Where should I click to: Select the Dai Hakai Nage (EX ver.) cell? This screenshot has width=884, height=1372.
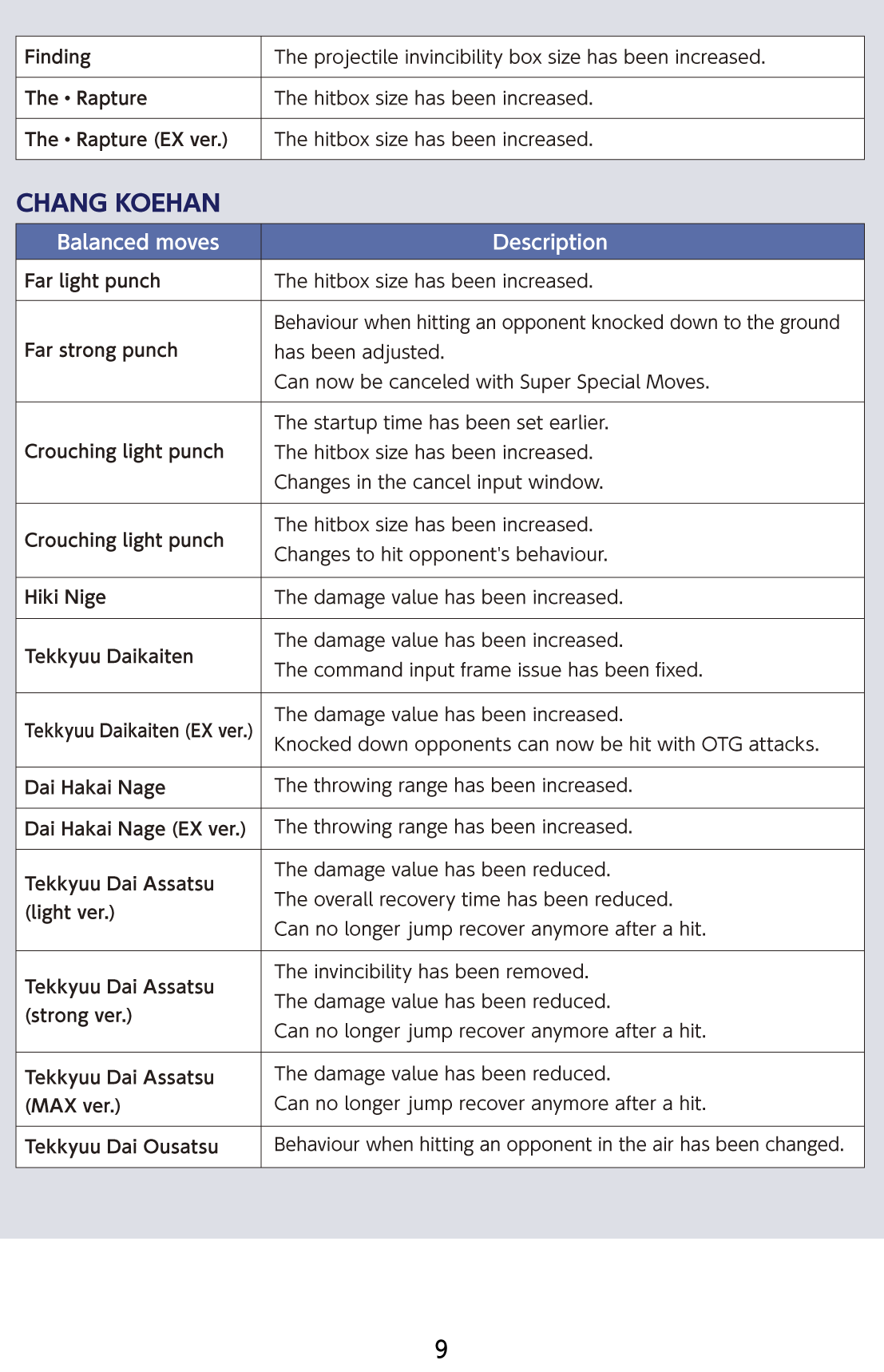tap(135, 829)
